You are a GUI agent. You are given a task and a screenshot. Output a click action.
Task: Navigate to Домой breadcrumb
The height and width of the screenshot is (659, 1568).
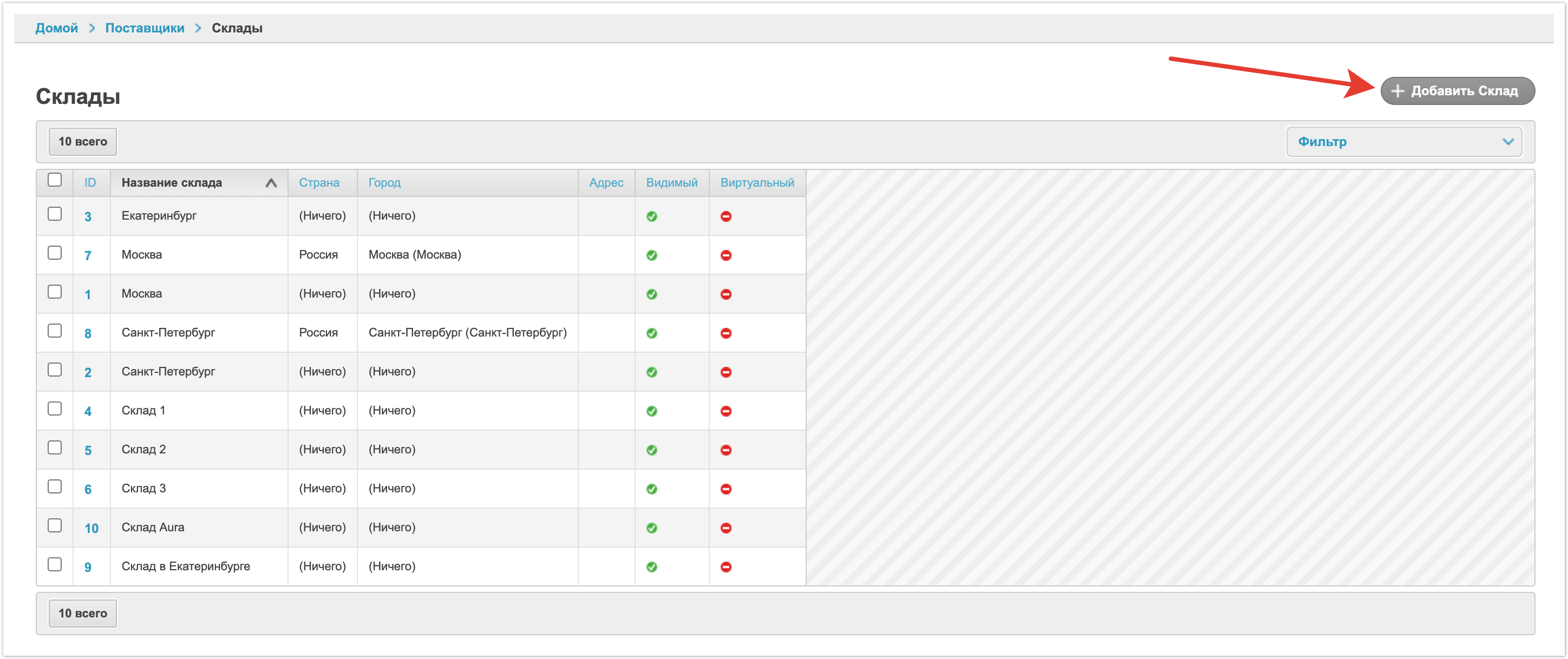(57, 28)
